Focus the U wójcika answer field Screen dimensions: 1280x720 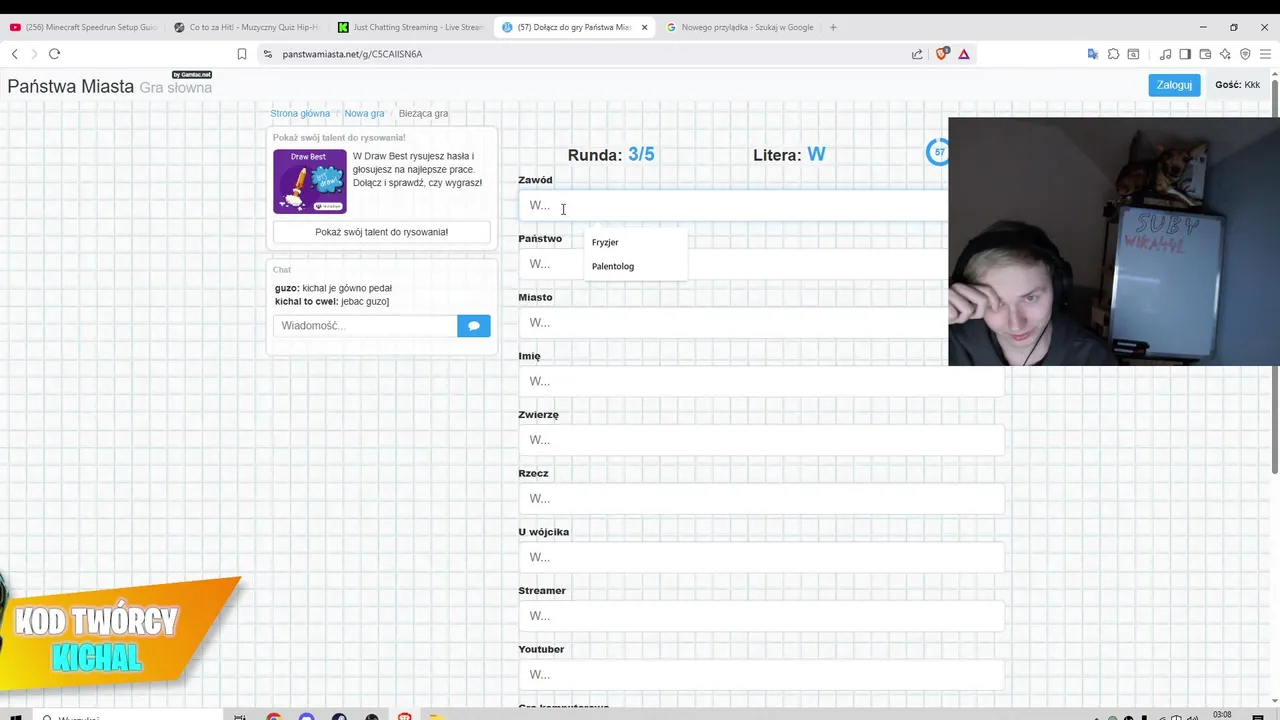click(x=761, y=557)
